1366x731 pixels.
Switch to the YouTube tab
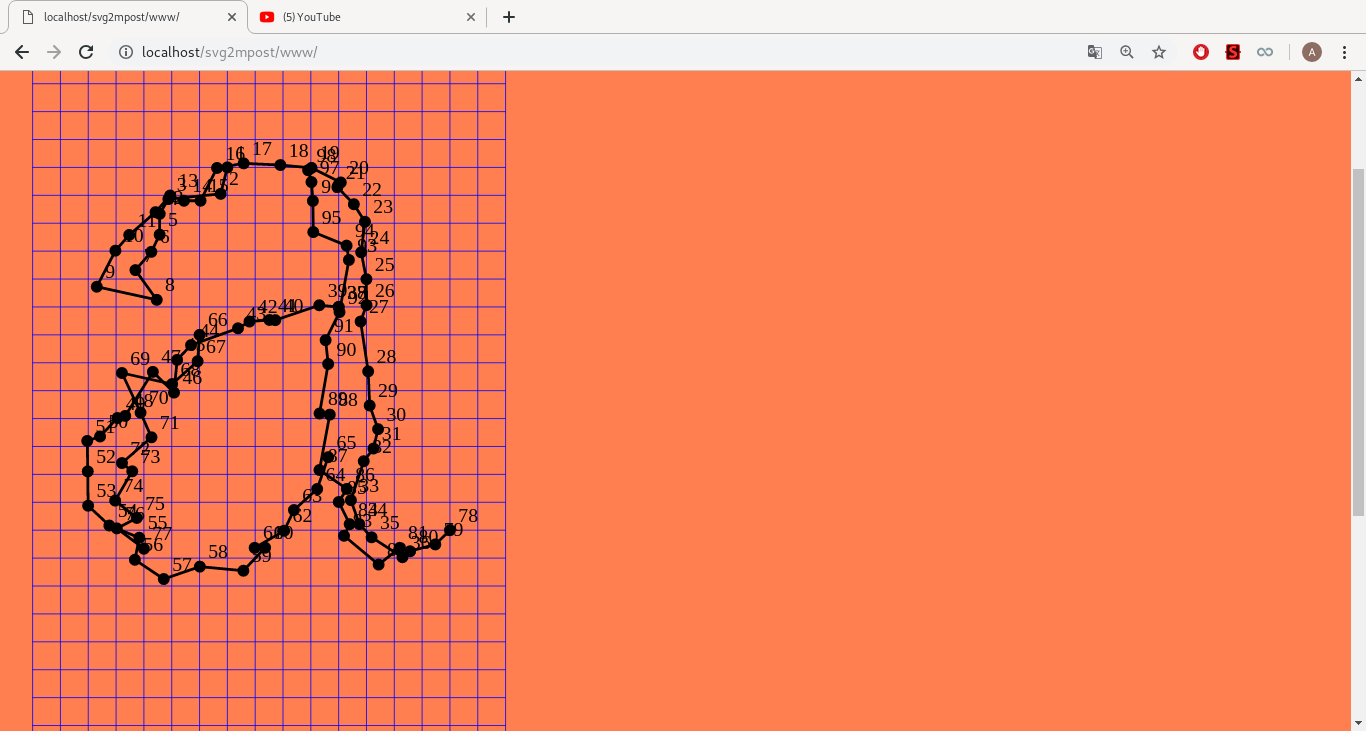(360, 17)
